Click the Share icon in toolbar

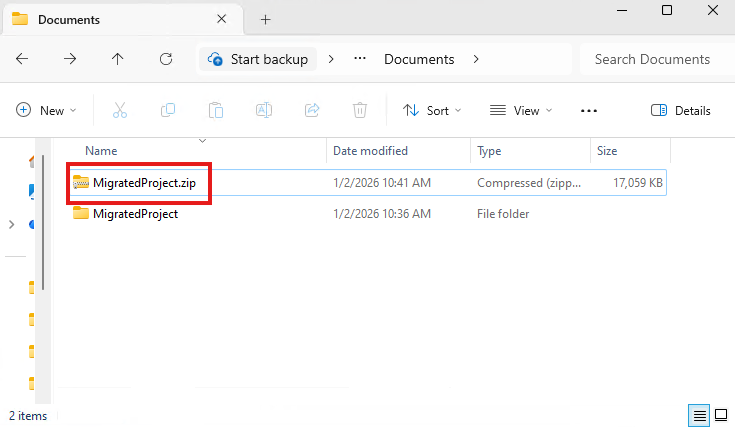[312, 110]
